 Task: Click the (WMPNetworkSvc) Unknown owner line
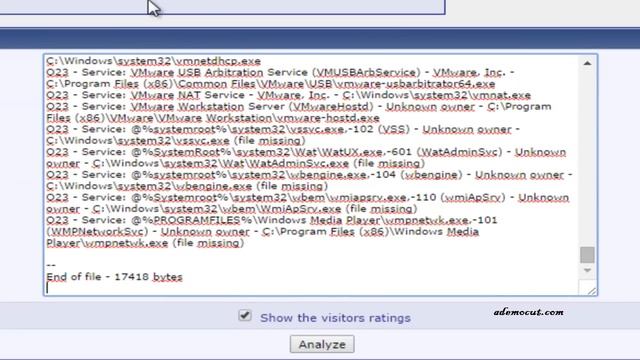point(262,232)
